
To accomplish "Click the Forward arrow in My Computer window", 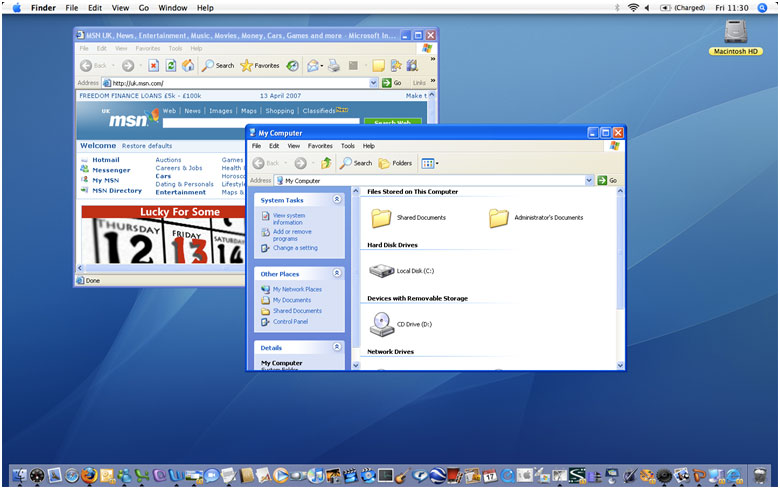I will [x=300, y=163].
